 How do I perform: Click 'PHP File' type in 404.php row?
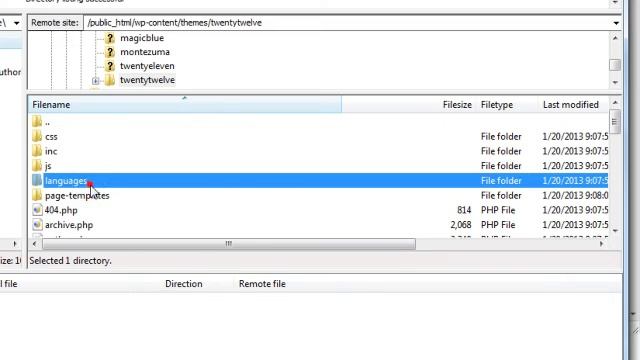[x=498, y=210]
